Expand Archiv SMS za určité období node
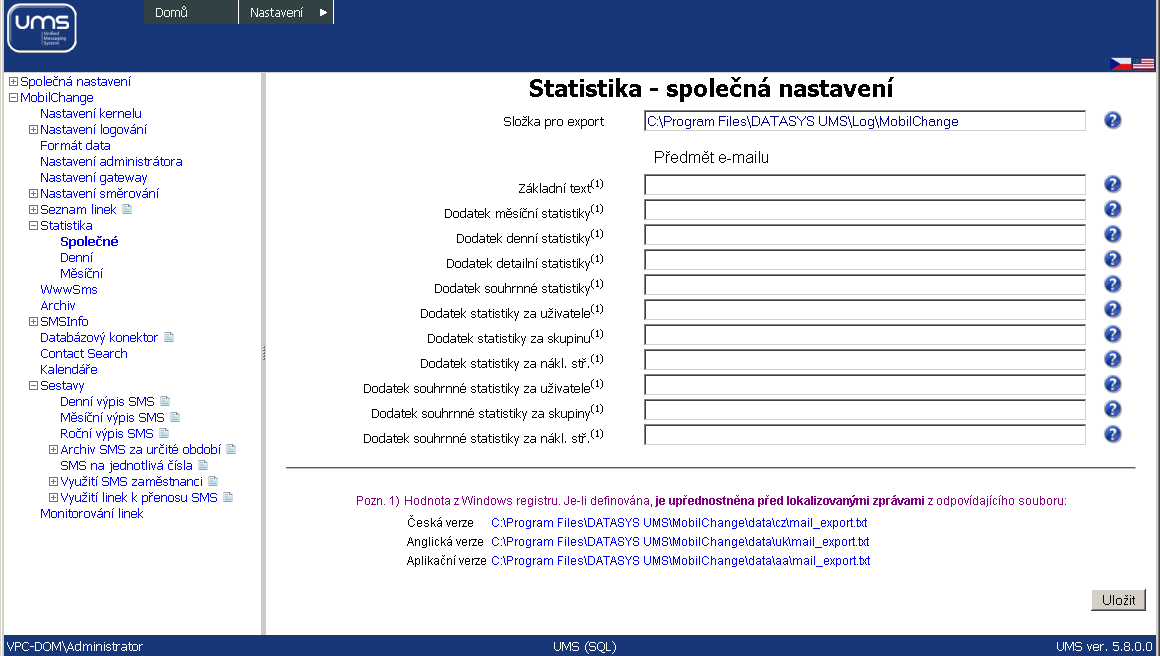Screen dimensions: 1160x656 (53, 450)
